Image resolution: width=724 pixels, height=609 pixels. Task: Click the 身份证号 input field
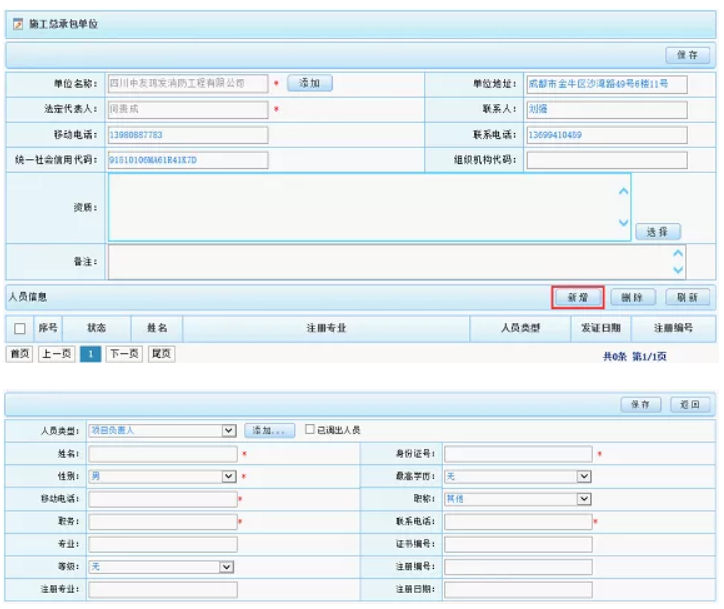[x=518, y=454]
